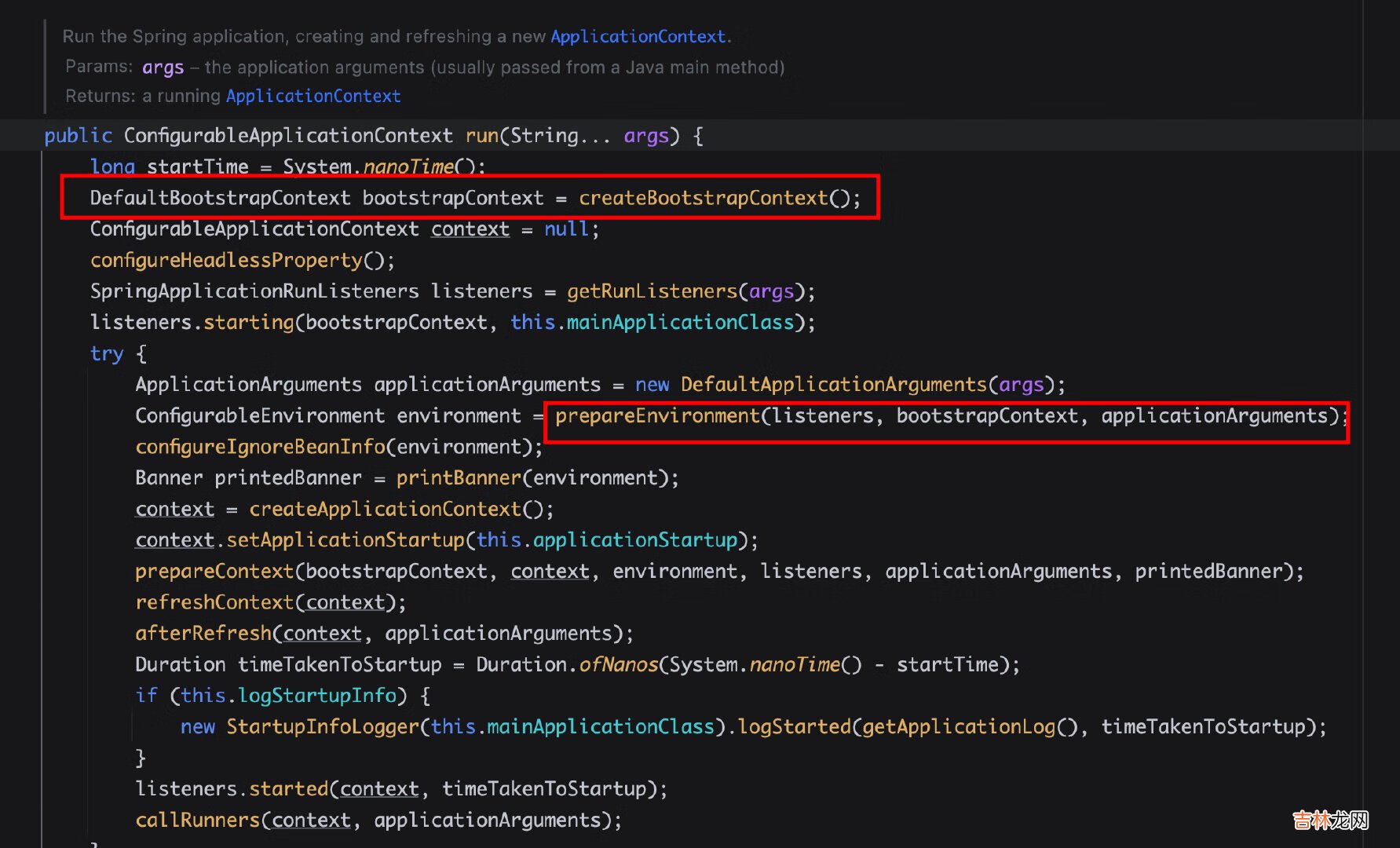Click the prepareEnvironment method call
Viewport: 1400px width, 848px height.
pos(657,416)
